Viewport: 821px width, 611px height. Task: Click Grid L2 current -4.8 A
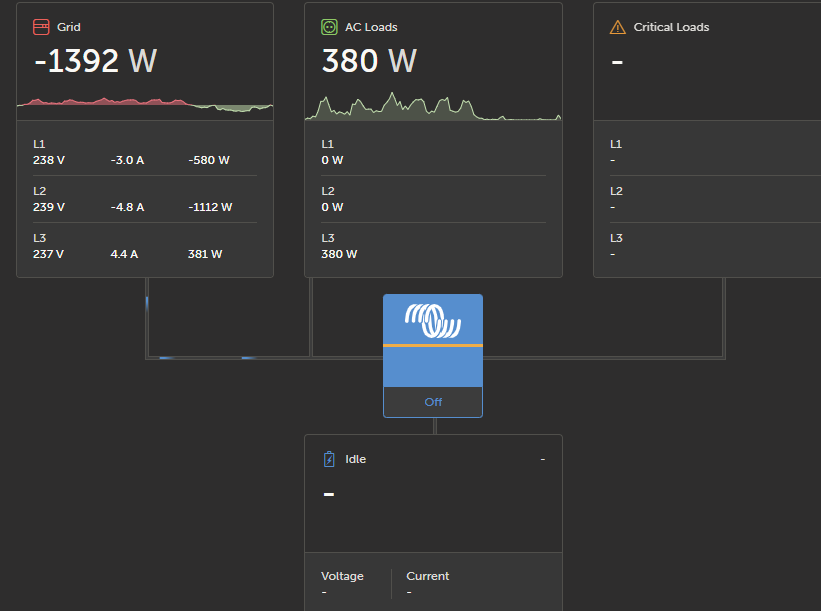click(x=127, y=207)
